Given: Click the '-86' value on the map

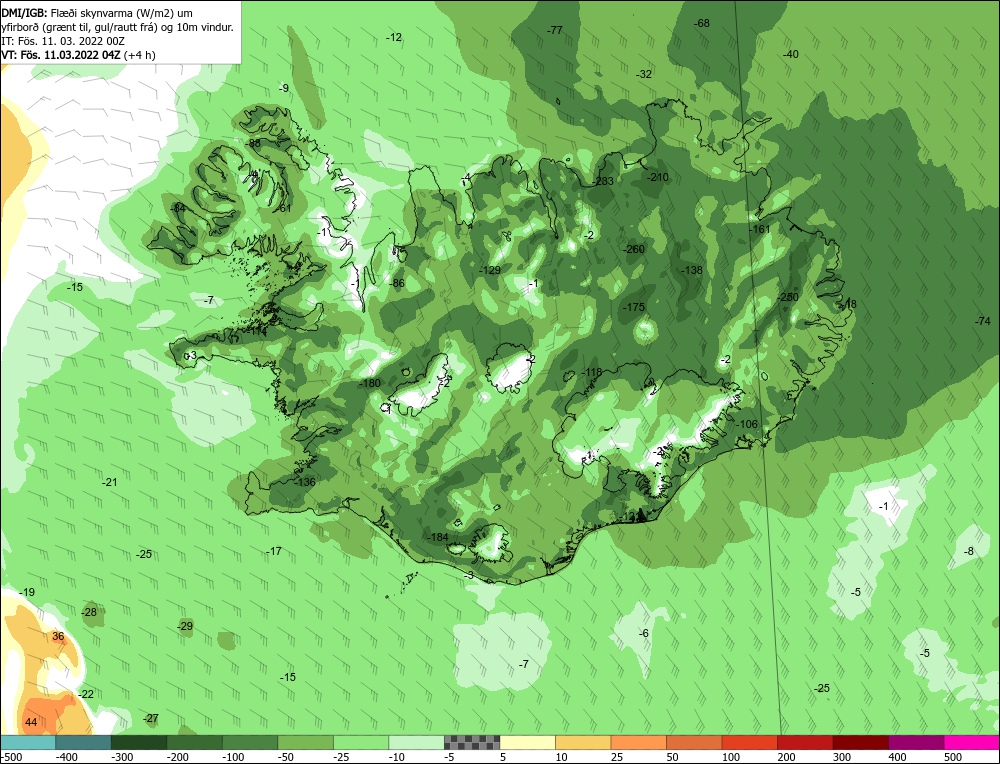Looking at the screenshot, I should click(x=397, y=283).
